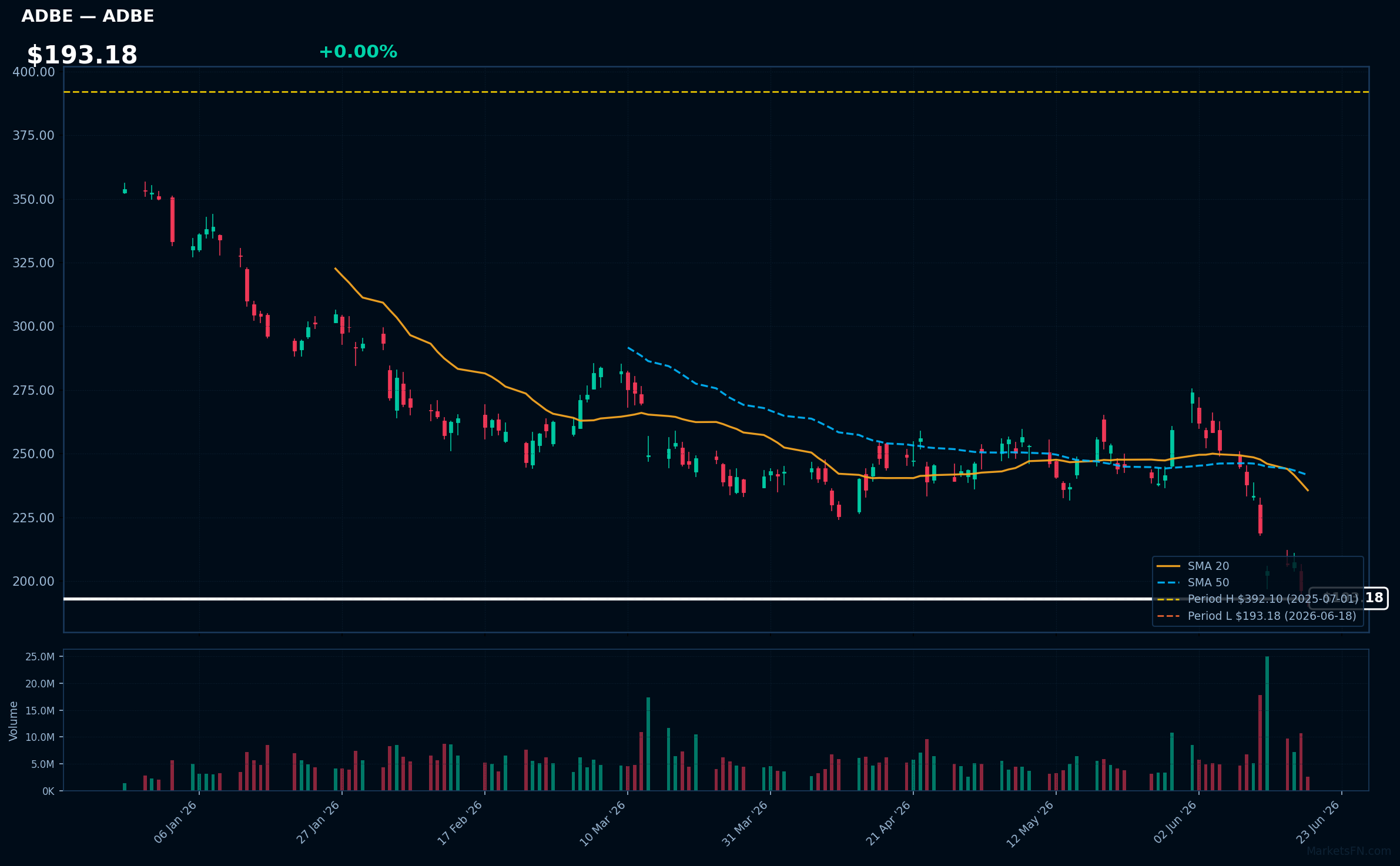Click the rotated Volume axis title
The width and height of the screenshot is (1400, 866).
14,721
